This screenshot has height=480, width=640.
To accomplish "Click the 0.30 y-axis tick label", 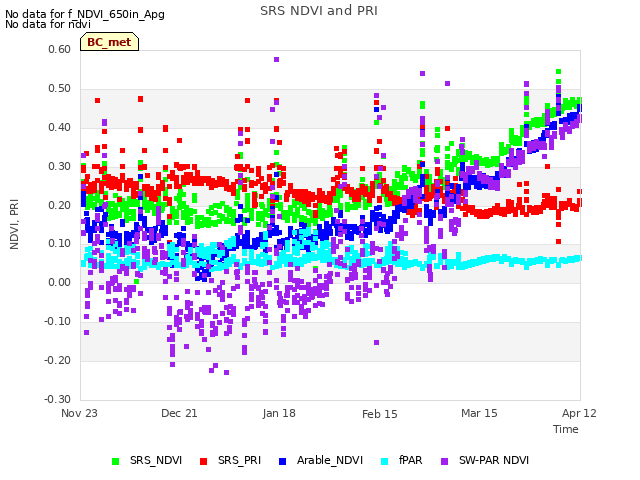I will point(59,167).
